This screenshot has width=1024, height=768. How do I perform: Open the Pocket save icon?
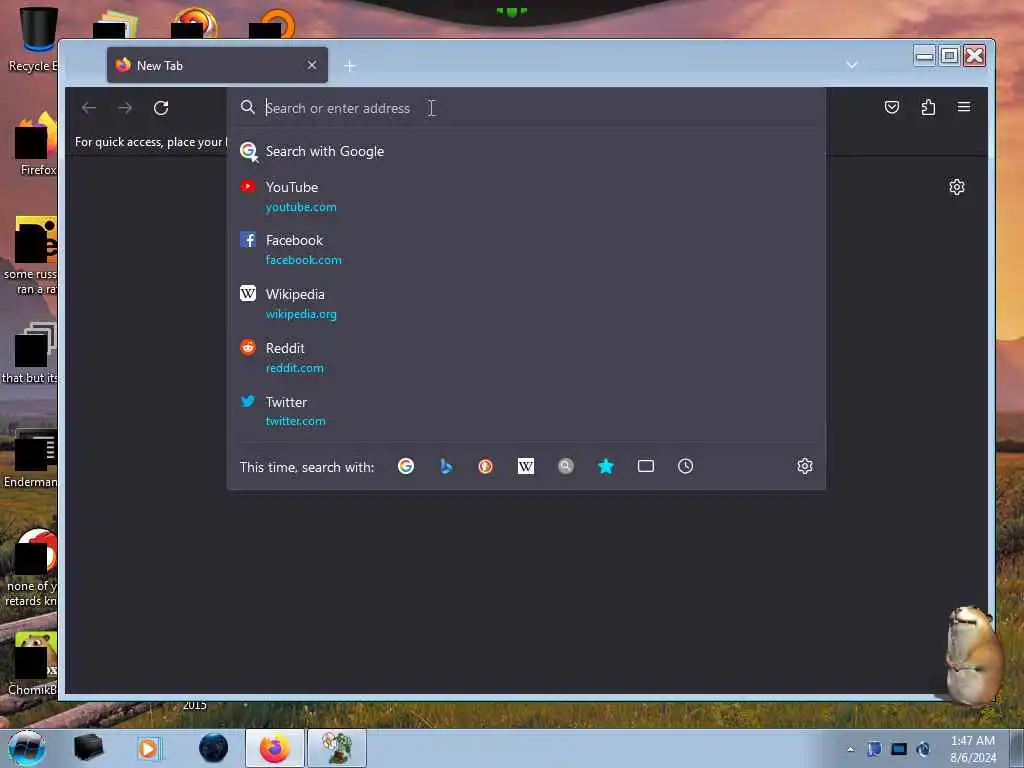(x=891, y=107)
